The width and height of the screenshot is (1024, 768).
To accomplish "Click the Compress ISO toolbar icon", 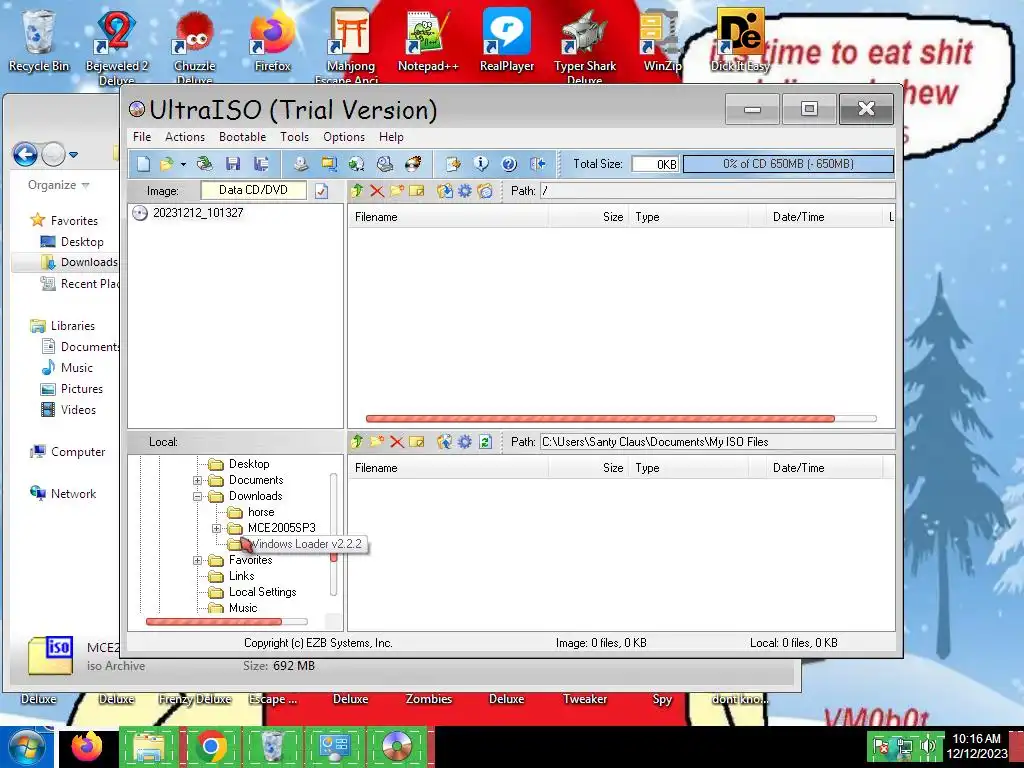I will (x=328, y=164).
